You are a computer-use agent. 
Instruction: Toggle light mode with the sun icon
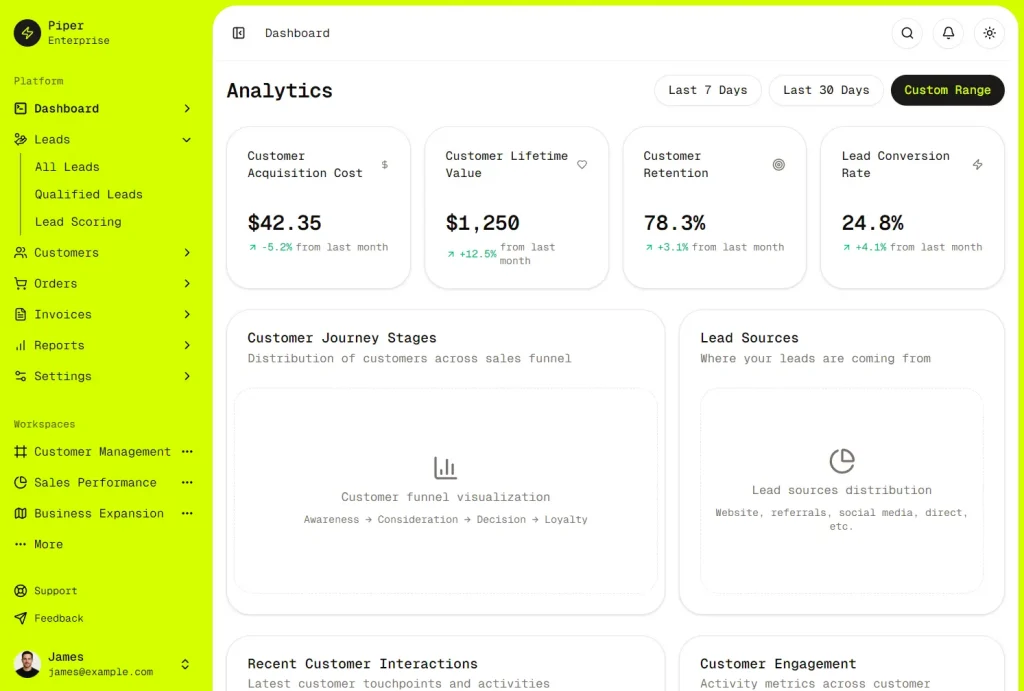coord(989,33)
